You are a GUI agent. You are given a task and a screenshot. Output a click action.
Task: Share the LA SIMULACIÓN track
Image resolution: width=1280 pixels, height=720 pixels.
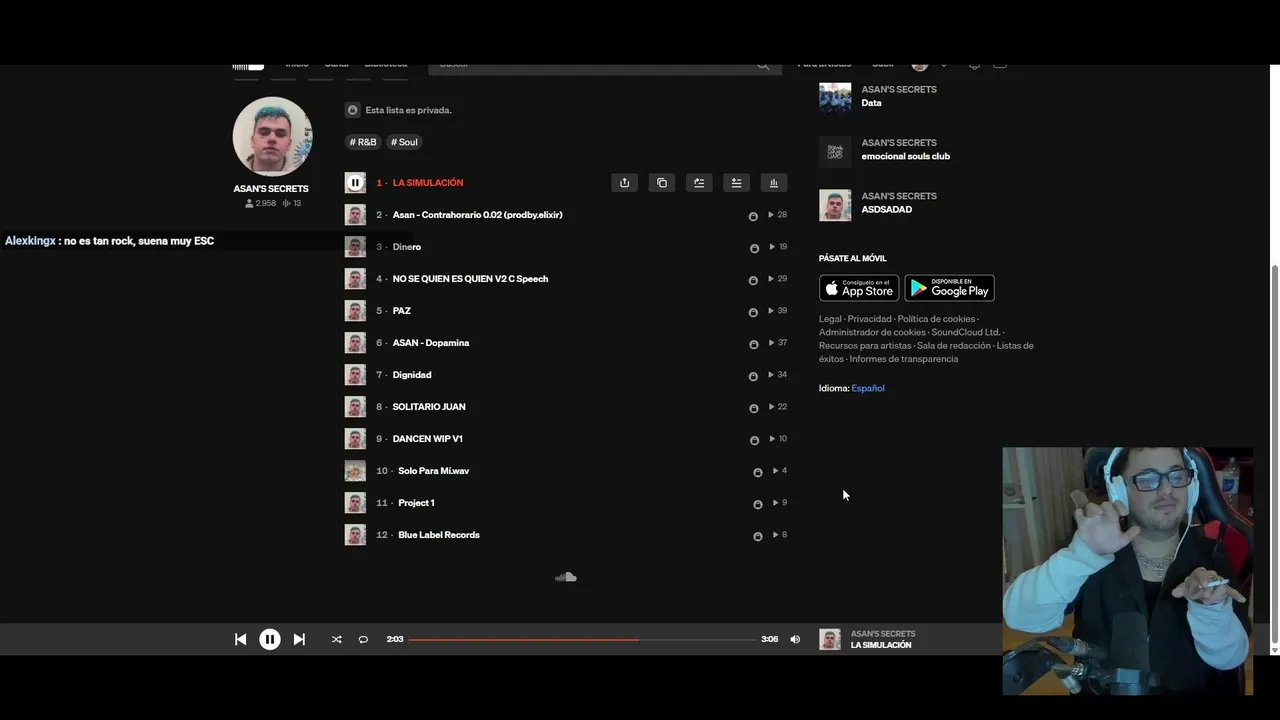pyautogui.click(x=624, y=183)
